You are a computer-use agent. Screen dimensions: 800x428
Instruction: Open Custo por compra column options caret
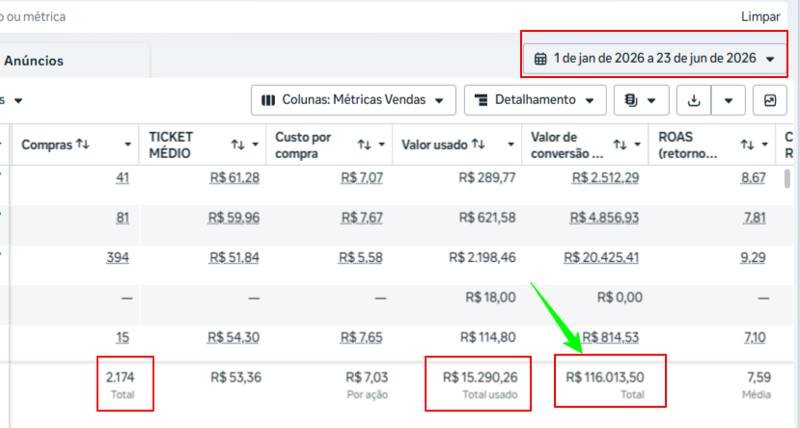382,145
